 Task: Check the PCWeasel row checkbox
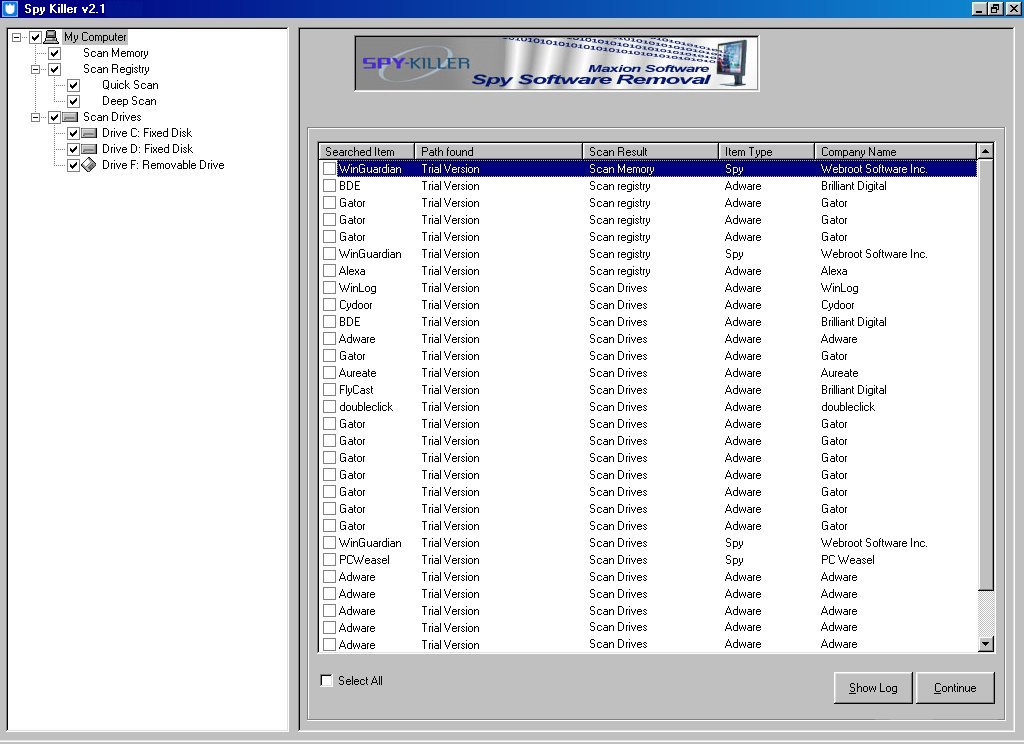pos(329,559)
